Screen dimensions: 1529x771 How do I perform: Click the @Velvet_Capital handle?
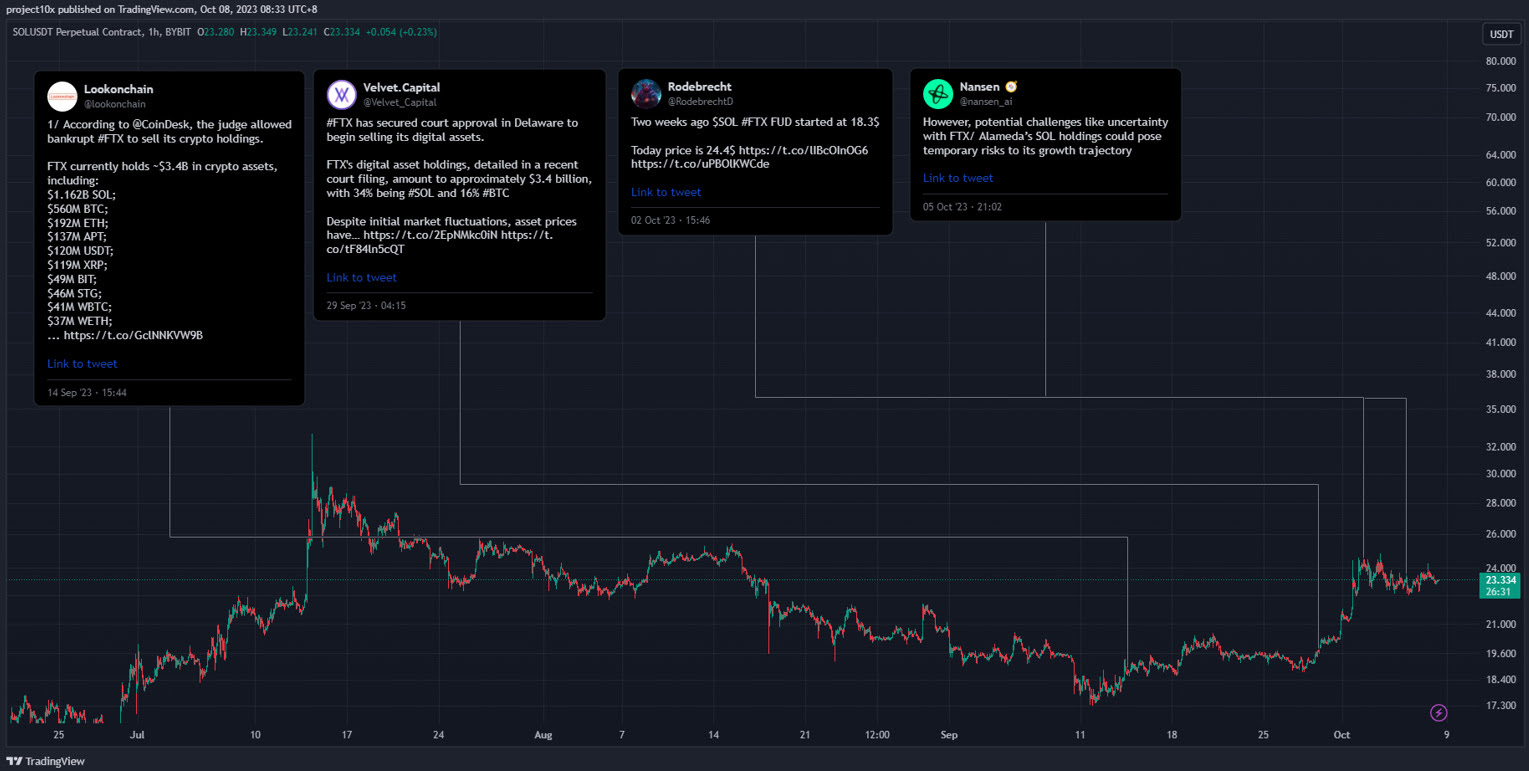coord(400,102)
